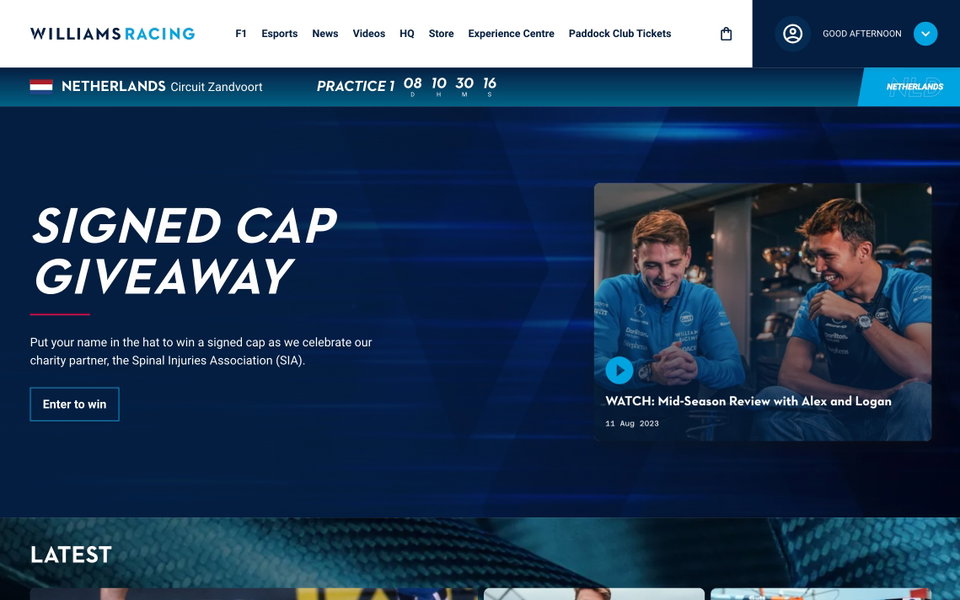The width and height of the screenshot is (960, 600).
Task: Click the GOOD AFTERNOON greeting text
Action: pos(862,34)
